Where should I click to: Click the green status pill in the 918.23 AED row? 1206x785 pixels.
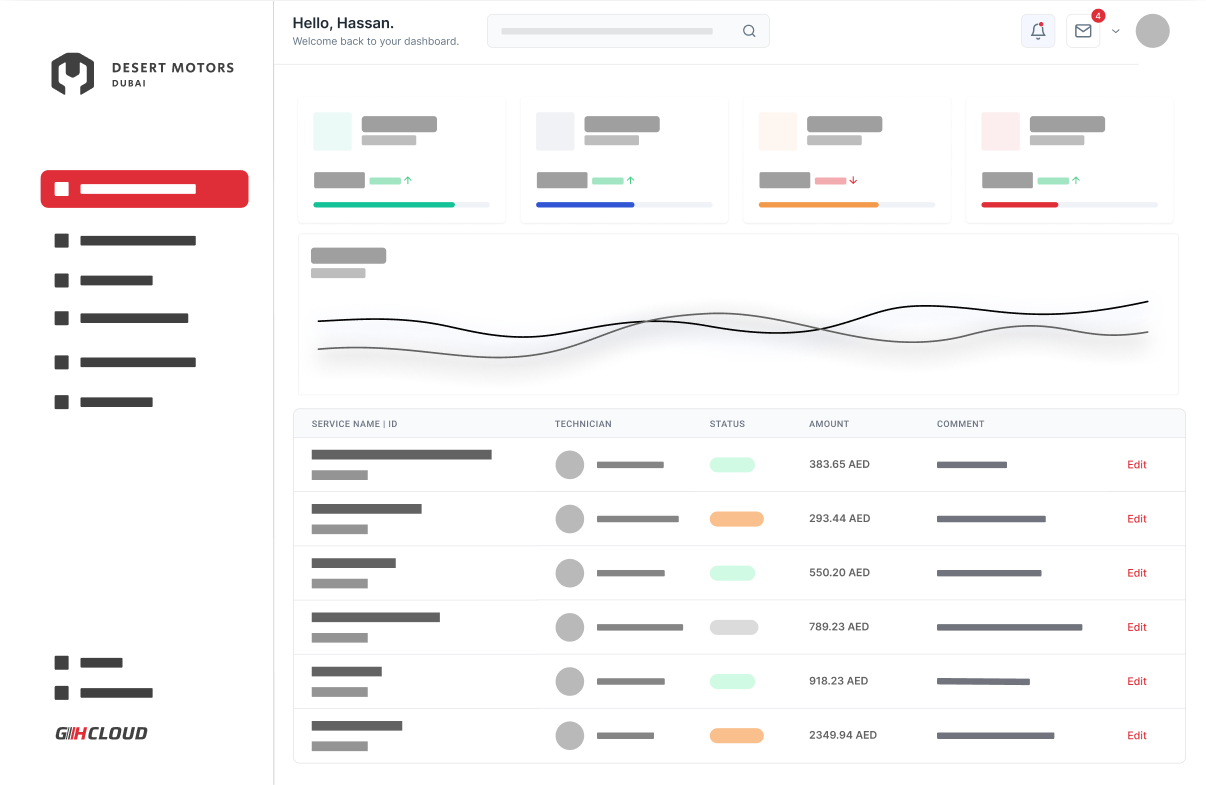click(732, 681)
